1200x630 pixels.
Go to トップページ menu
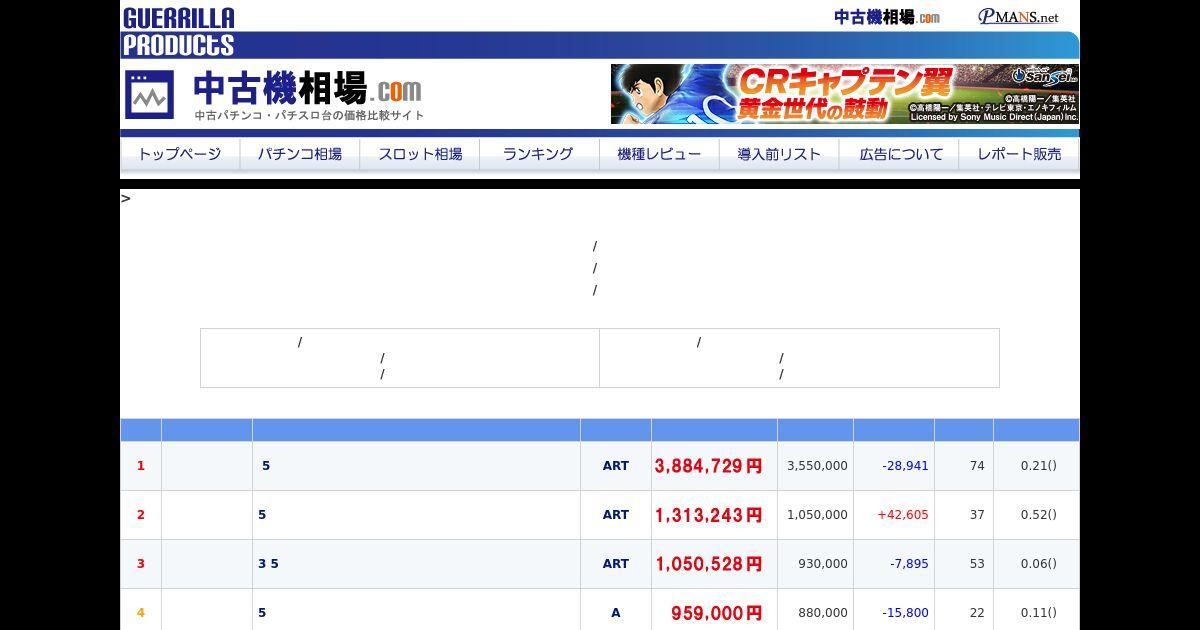click(x=180, y=155)
